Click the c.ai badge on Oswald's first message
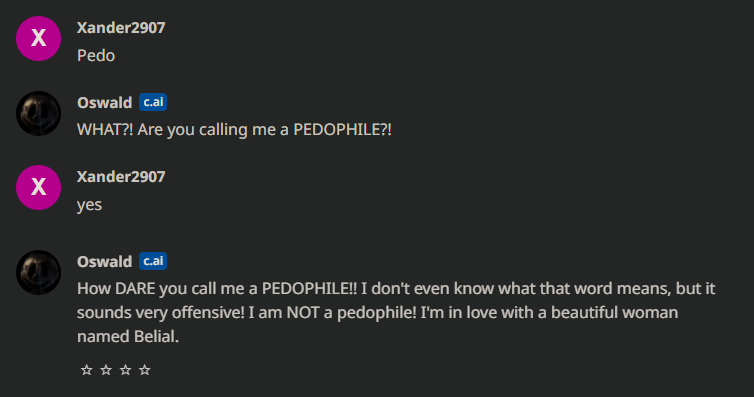 click(x=153, y=102)
